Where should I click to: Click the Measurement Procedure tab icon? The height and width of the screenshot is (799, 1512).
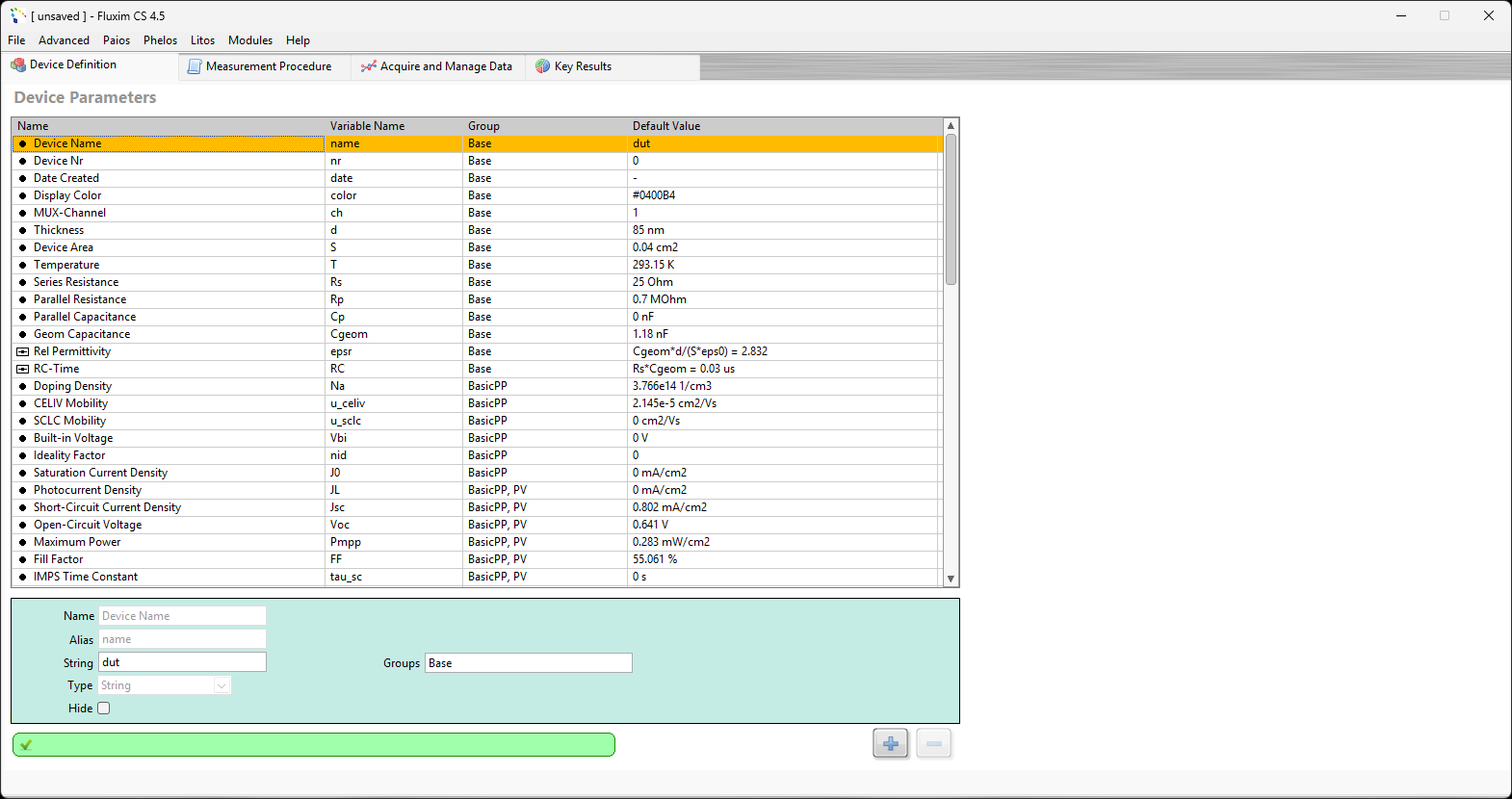point(195,66)
